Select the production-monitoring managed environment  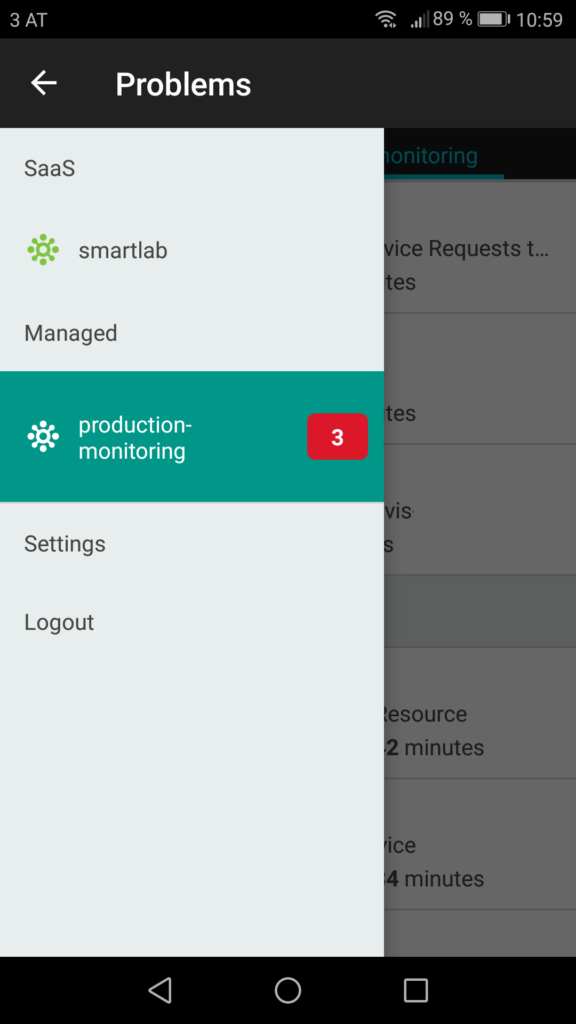pos(192,437)
